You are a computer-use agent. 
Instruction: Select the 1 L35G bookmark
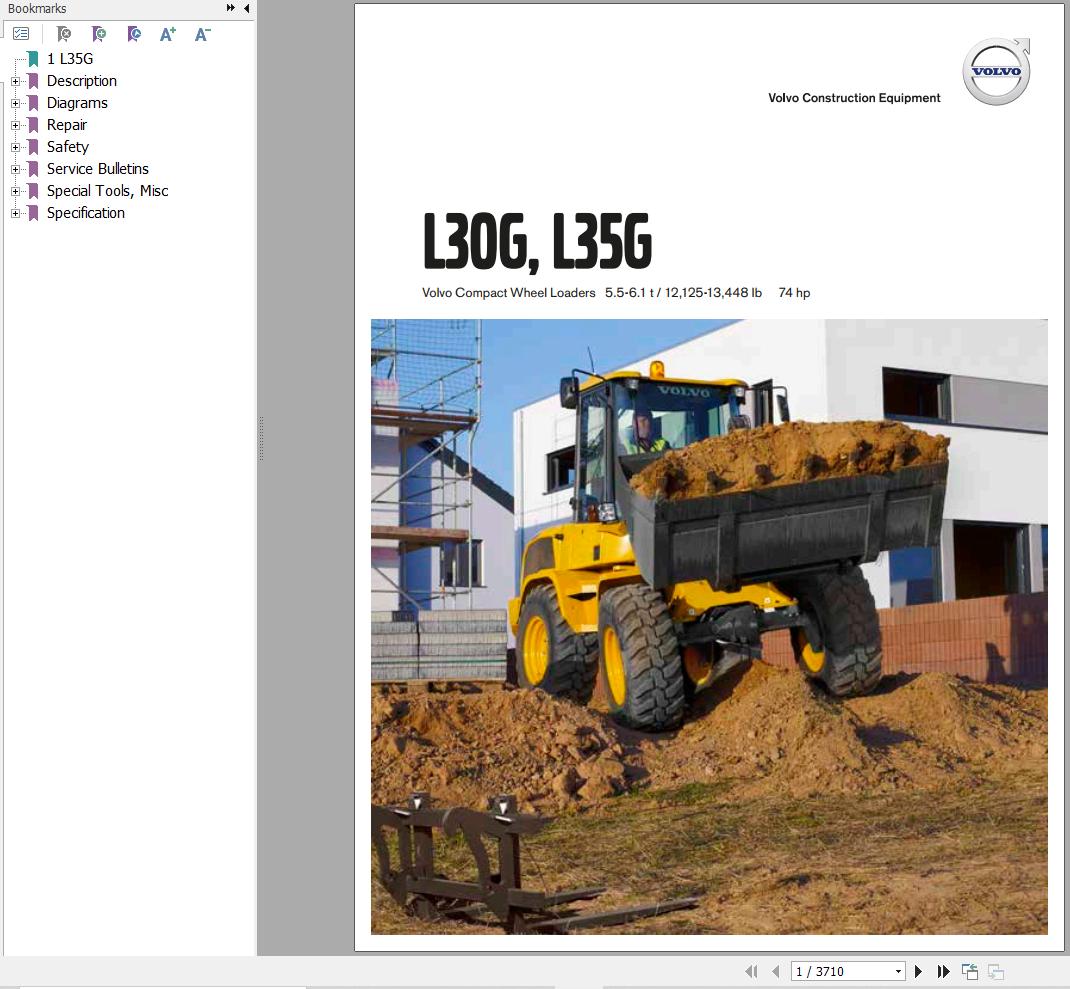click(x=69, y=59)
